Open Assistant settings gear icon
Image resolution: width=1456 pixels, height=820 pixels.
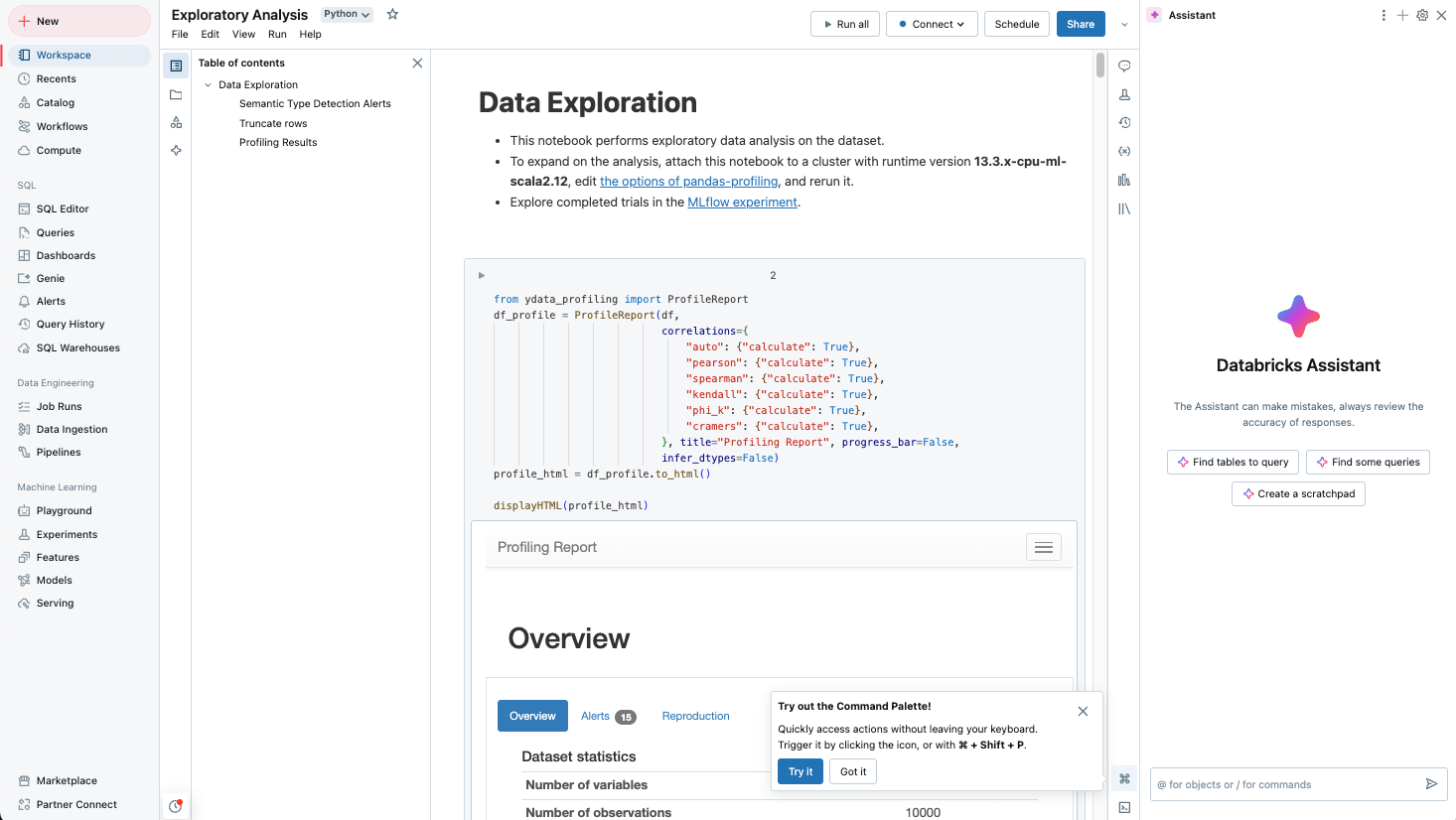(1422, 15)
